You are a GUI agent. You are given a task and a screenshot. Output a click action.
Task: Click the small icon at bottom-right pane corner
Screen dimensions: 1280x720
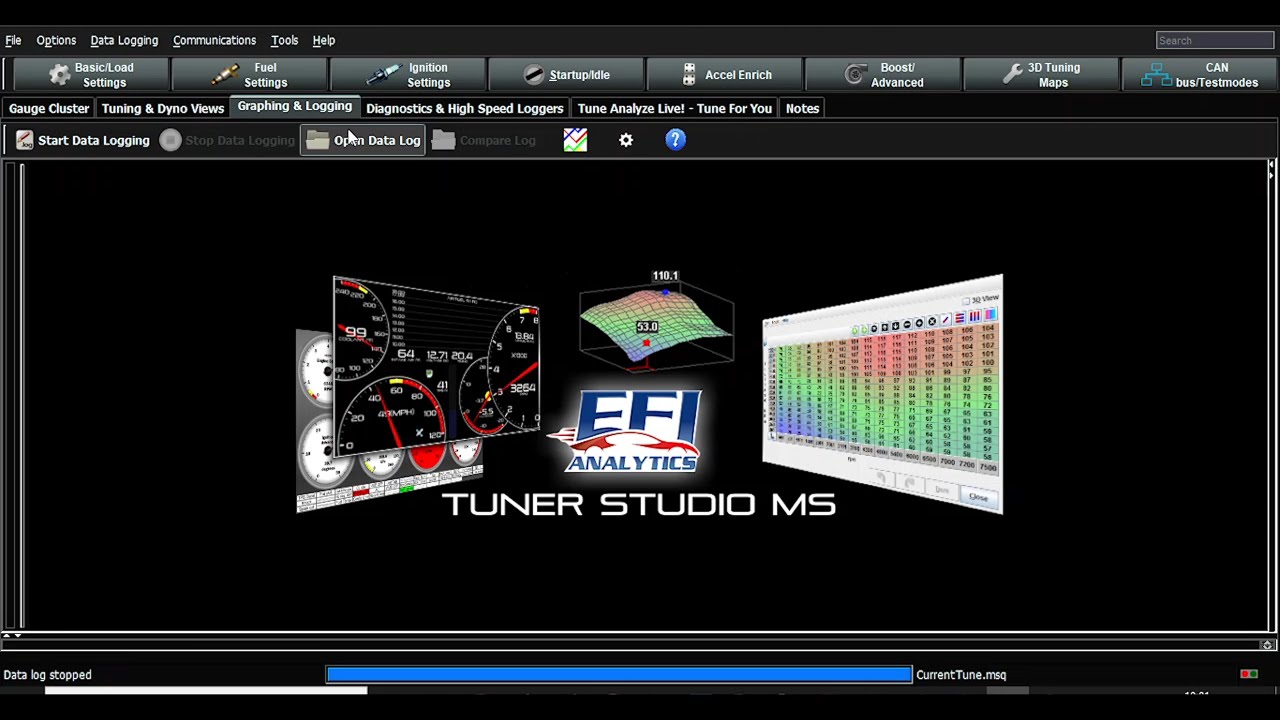pos(1267,645)
